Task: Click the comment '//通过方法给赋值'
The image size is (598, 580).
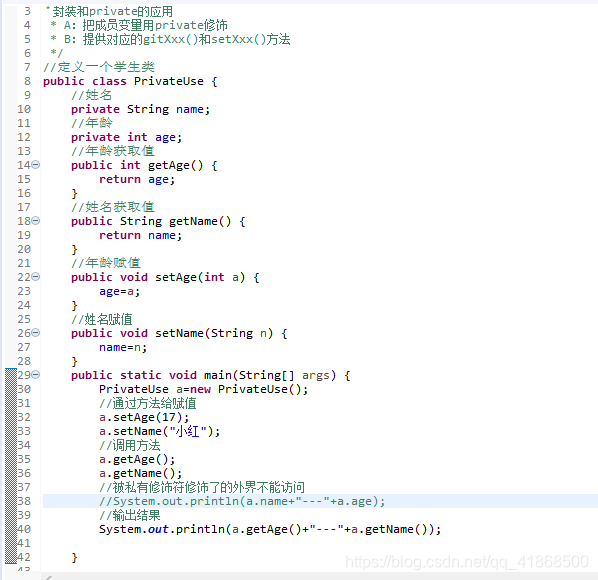Action: pos(148,403)
